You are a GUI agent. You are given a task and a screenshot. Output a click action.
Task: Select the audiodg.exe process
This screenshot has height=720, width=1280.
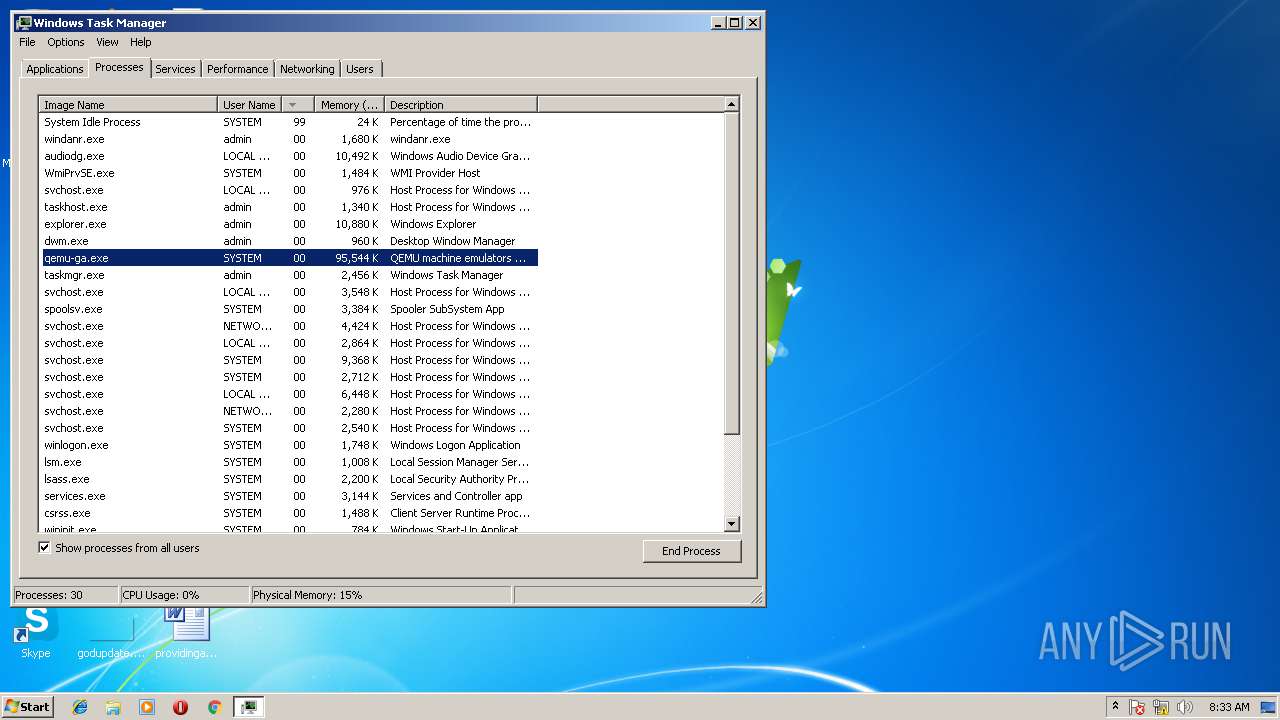click(289, 156)
